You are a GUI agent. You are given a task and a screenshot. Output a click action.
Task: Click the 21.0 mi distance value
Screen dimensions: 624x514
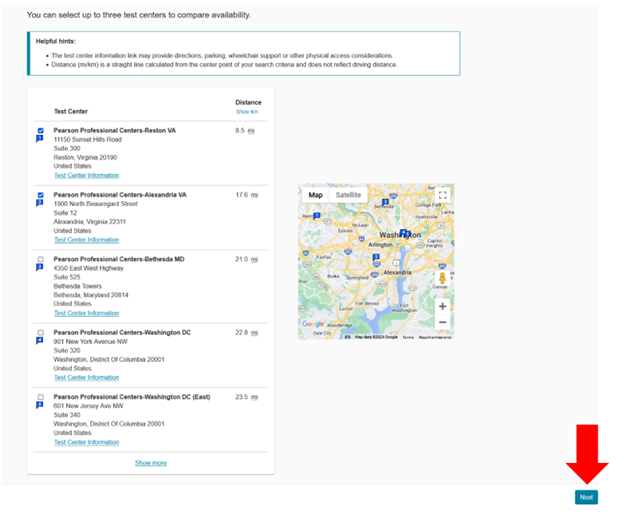(x=247, y=259)
